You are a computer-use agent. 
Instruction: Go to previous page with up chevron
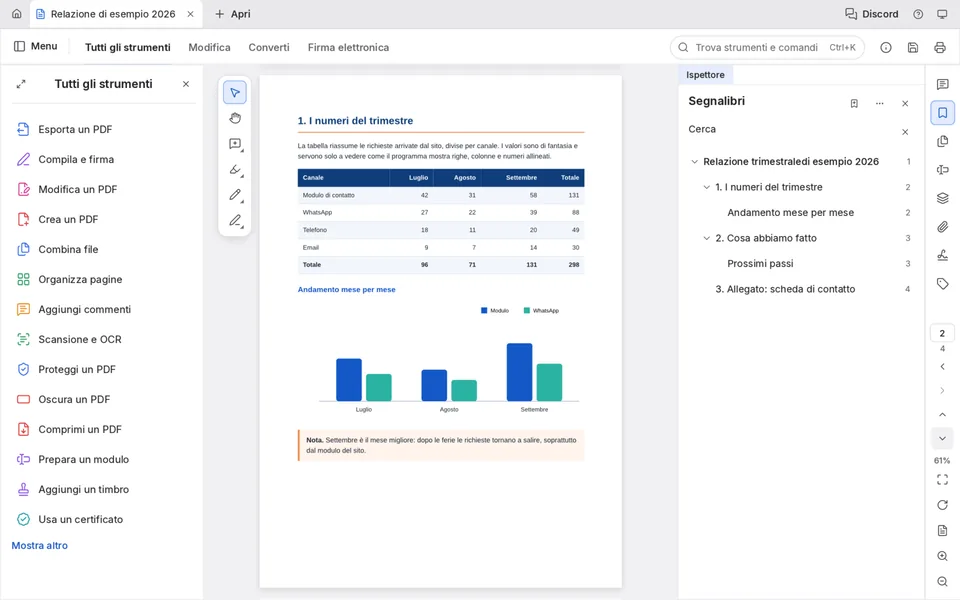point(942,414)
